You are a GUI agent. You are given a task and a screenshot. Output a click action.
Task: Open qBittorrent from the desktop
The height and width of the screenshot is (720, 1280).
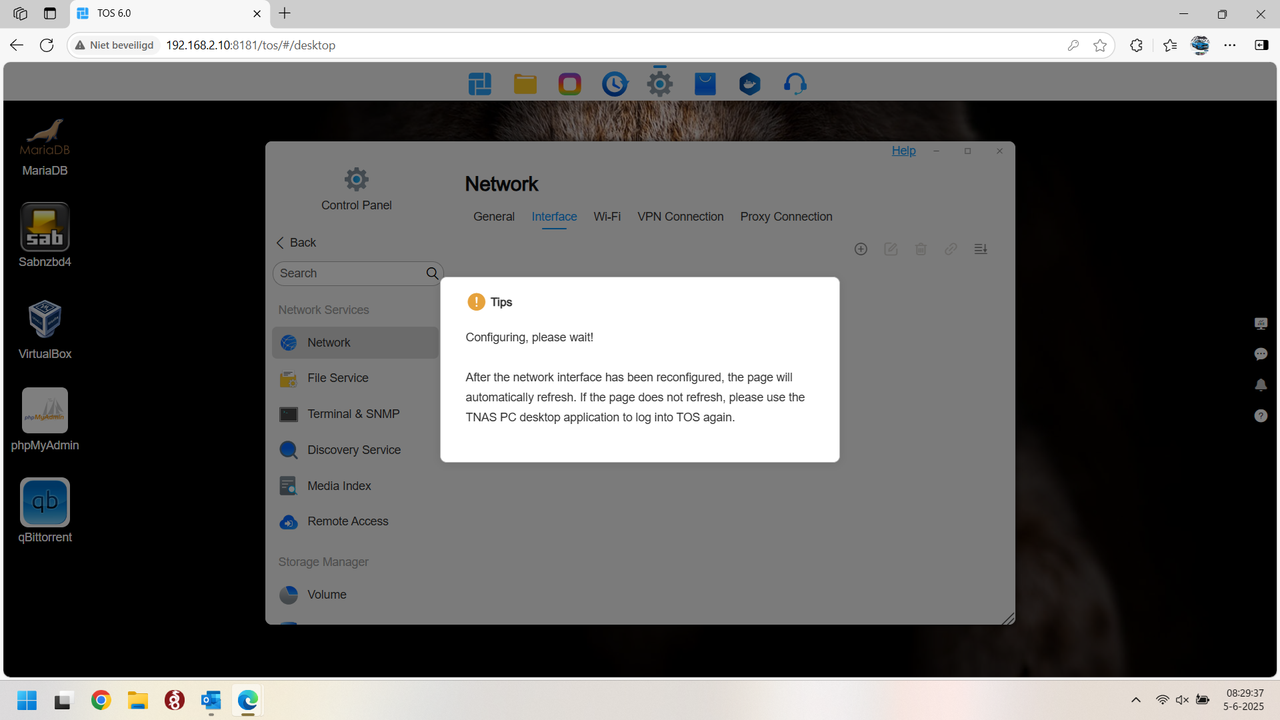(x=44, y=502)
